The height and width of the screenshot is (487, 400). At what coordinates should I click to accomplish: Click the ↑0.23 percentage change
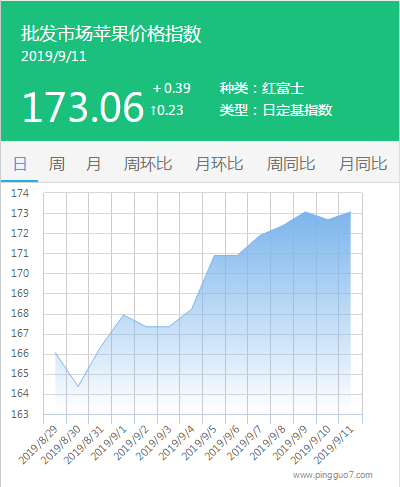pos(167,110)
